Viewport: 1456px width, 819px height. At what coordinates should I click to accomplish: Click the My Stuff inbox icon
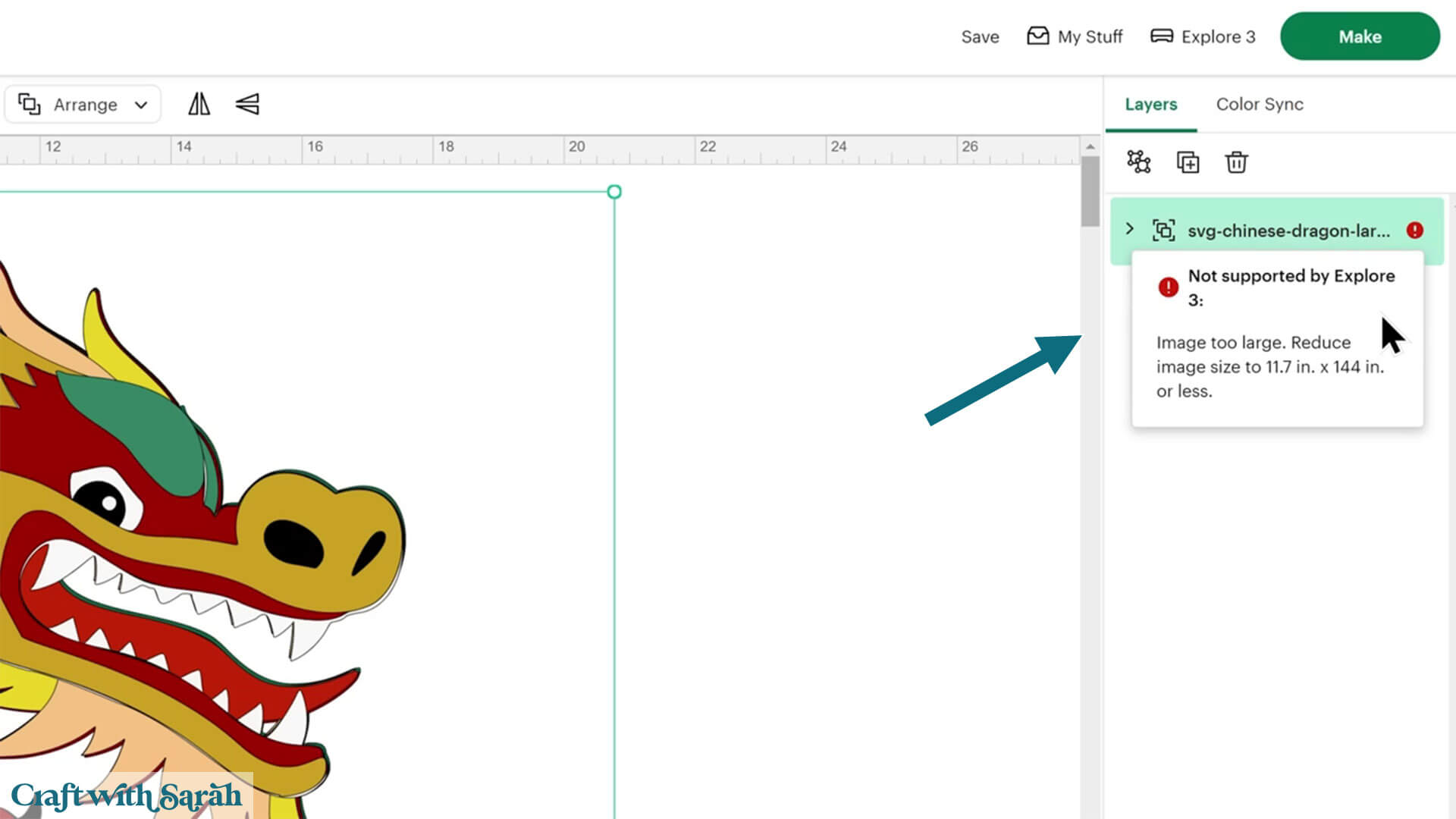pyautogui.click(x=1037, y=36)
